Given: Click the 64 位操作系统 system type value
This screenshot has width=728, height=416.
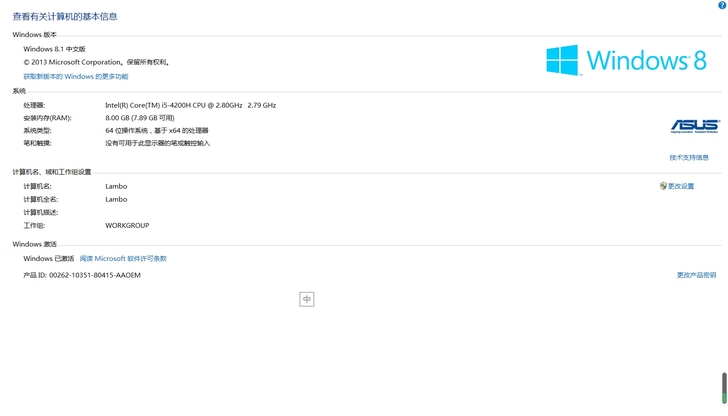Looking at the screenshot, I should tap(157, 130).
